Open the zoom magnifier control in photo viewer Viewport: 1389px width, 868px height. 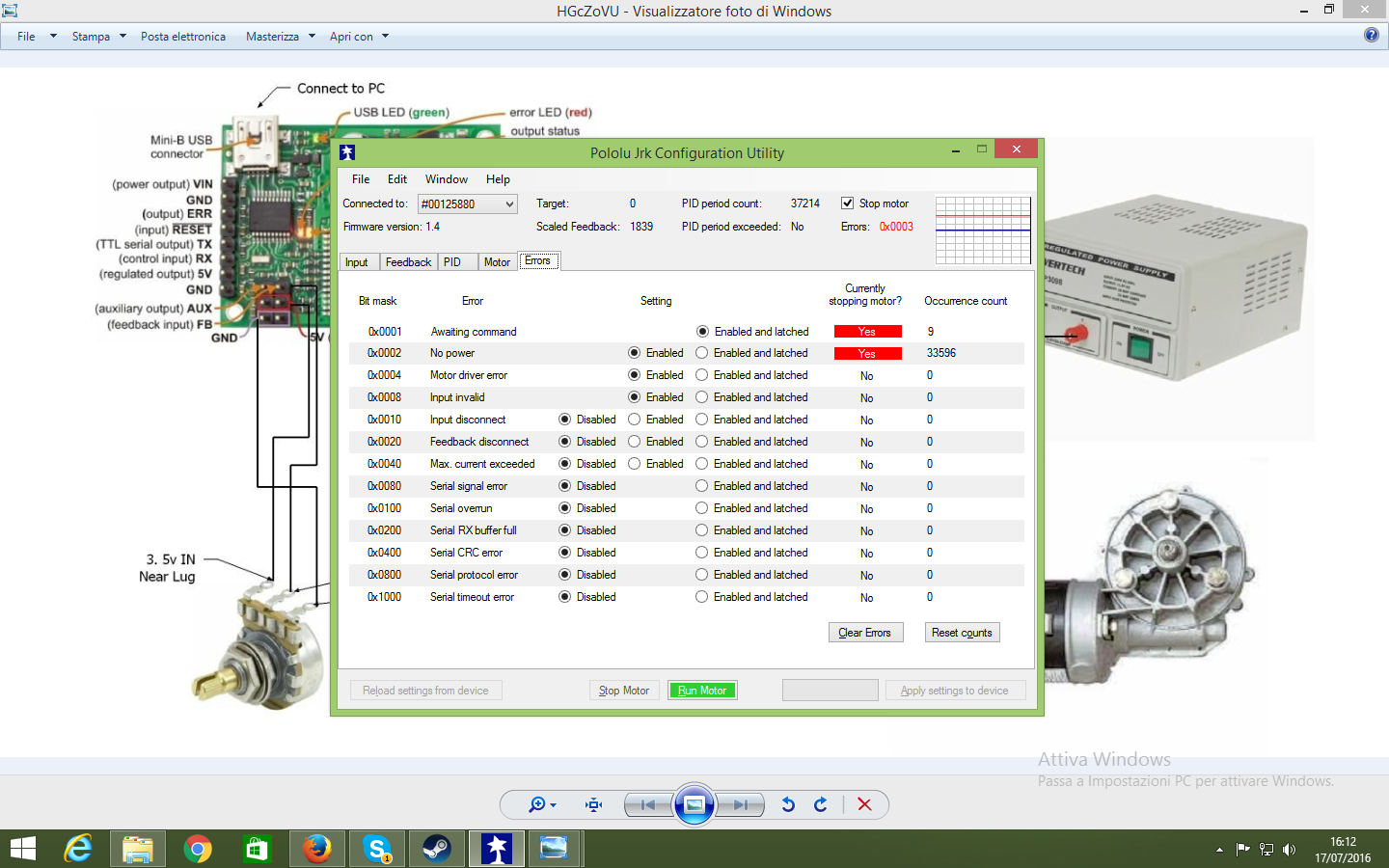(542, 804)
